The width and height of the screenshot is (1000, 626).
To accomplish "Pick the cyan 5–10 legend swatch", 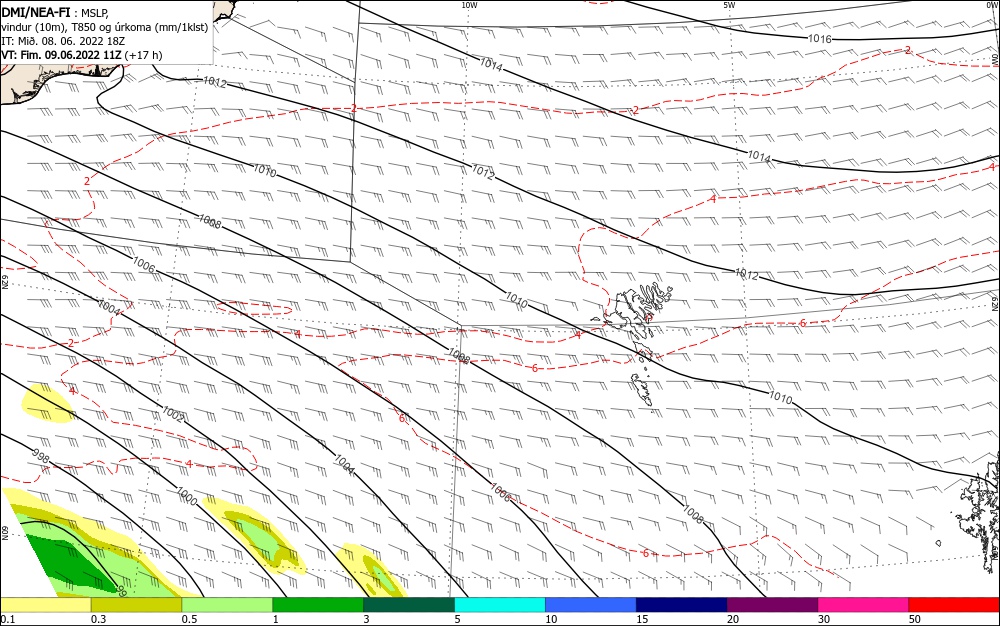I will tap(500, 605).
